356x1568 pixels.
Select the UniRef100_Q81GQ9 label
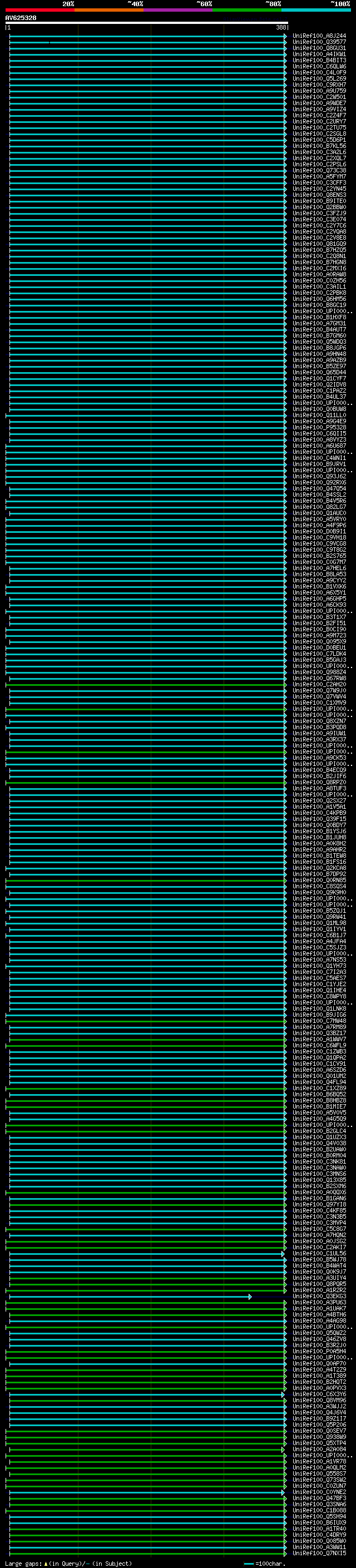tap(319, 244)
